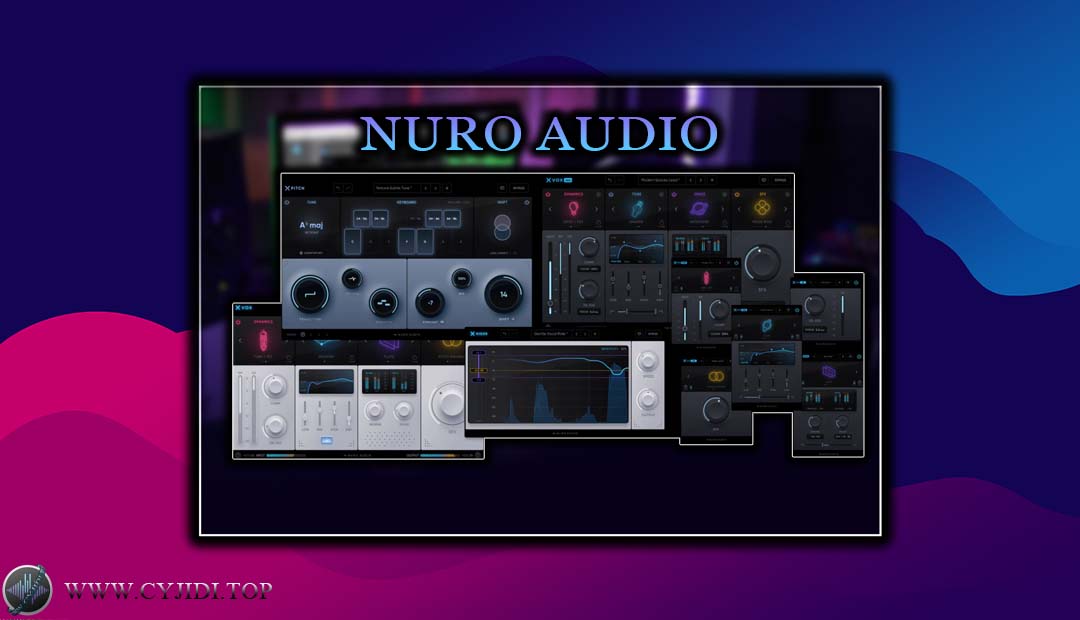Click the Delay knob in light Xvox
The width and height of the screenshot is (1080, 620).
pyautogui.click(x=404, y=411)
